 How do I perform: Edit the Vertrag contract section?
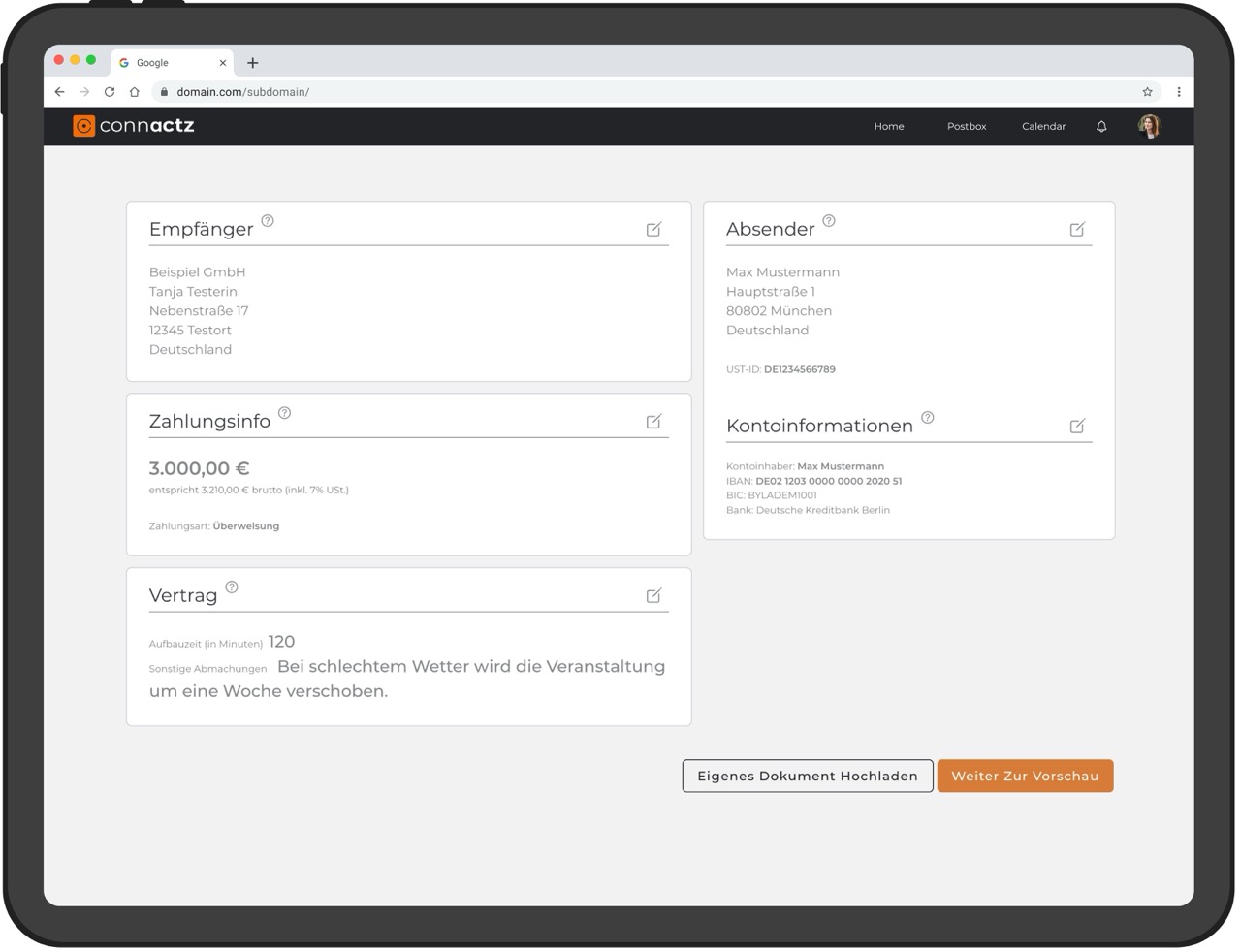(x=653, y=595)
